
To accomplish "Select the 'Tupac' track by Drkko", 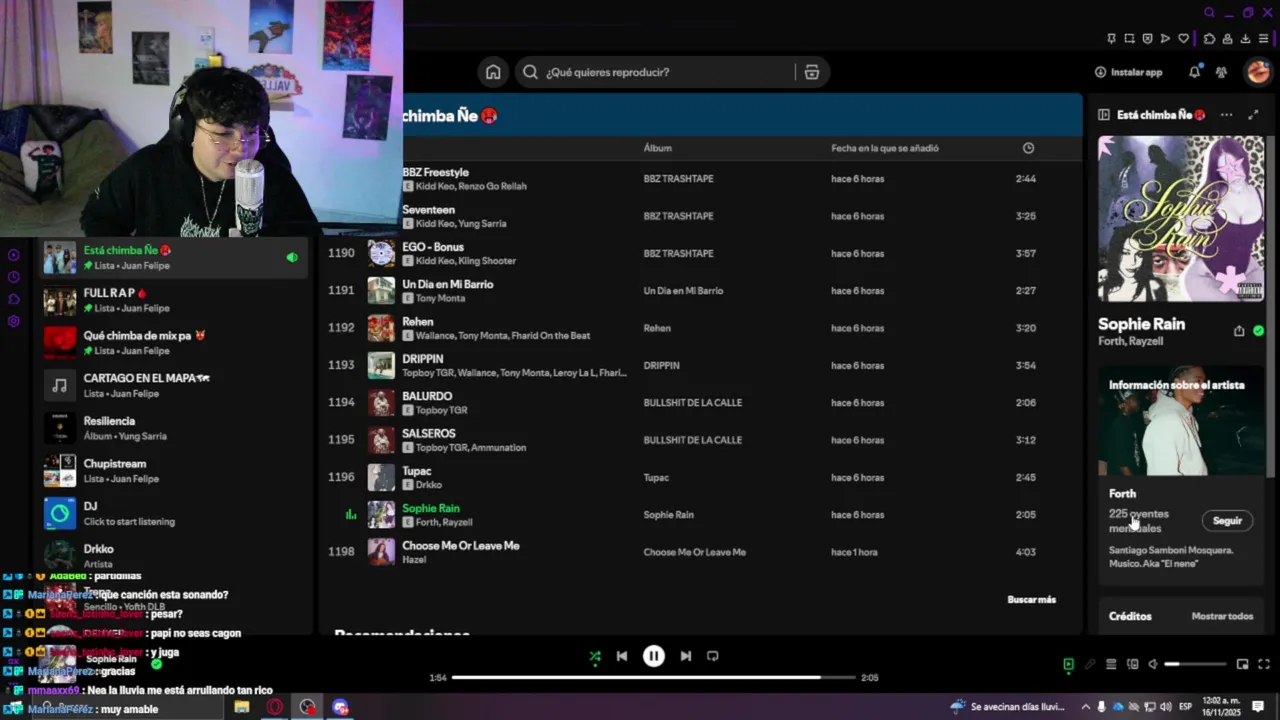I will [416, 471].
